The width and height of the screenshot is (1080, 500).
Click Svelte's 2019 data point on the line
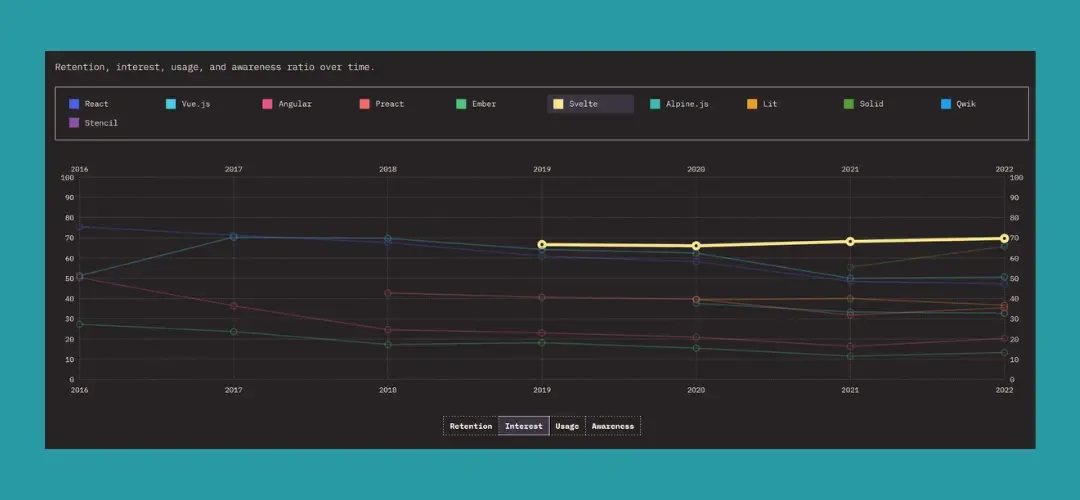pyautogui.click(x=542, y=244)
